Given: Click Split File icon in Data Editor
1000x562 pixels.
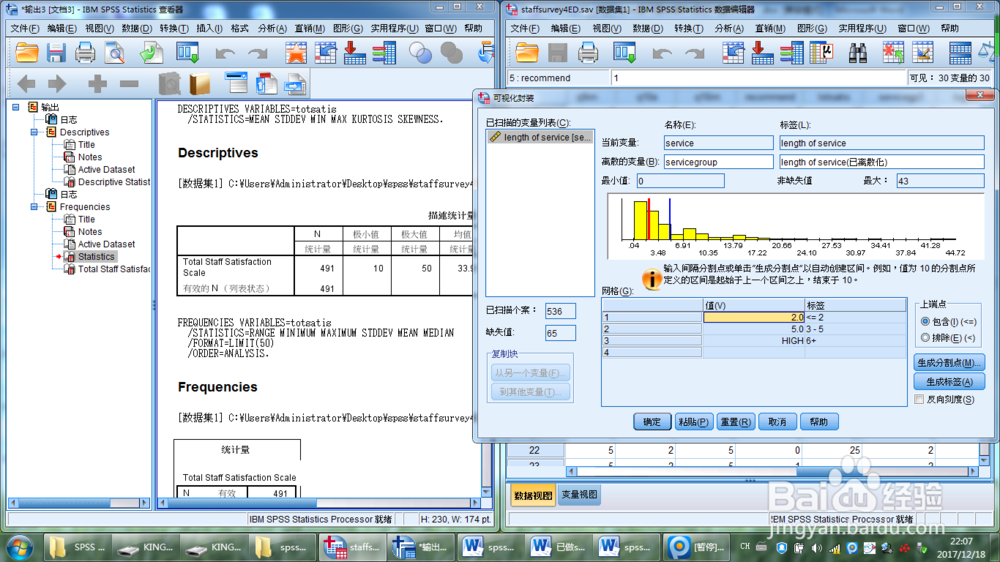Looking at the screenshot, I should pos(960,53).
